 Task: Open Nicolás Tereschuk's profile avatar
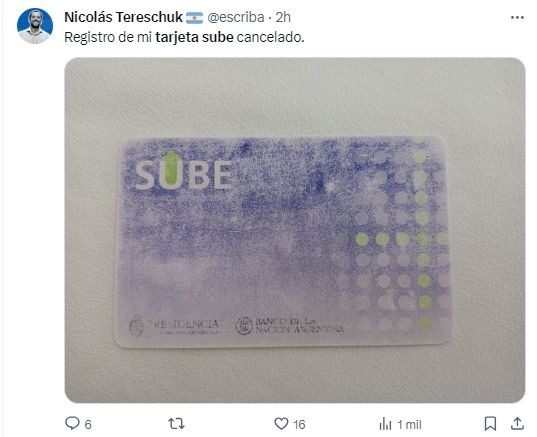click(x=35, y=26)
